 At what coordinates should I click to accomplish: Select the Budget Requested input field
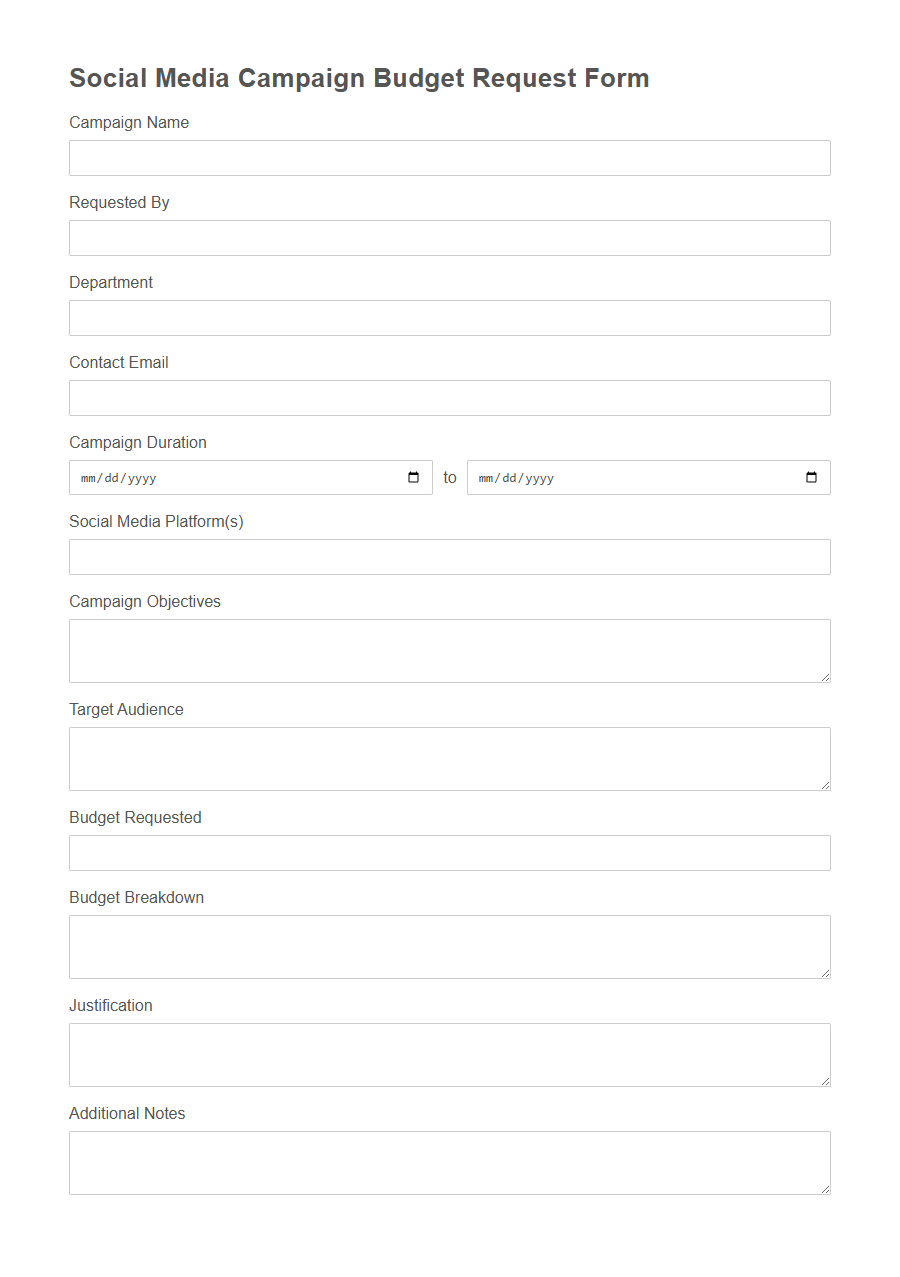tap(449, 852)
